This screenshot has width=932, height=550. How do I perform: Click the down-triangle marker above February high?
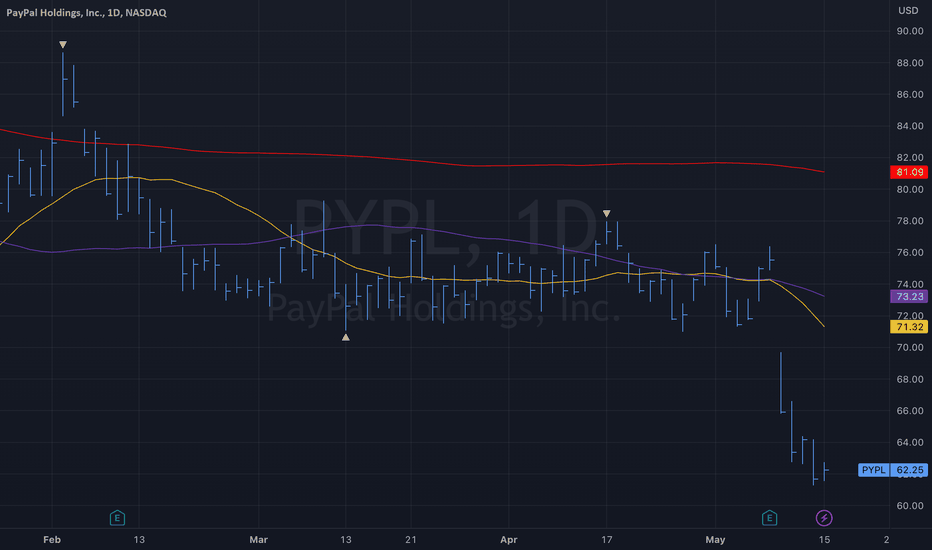click(63, 45)
